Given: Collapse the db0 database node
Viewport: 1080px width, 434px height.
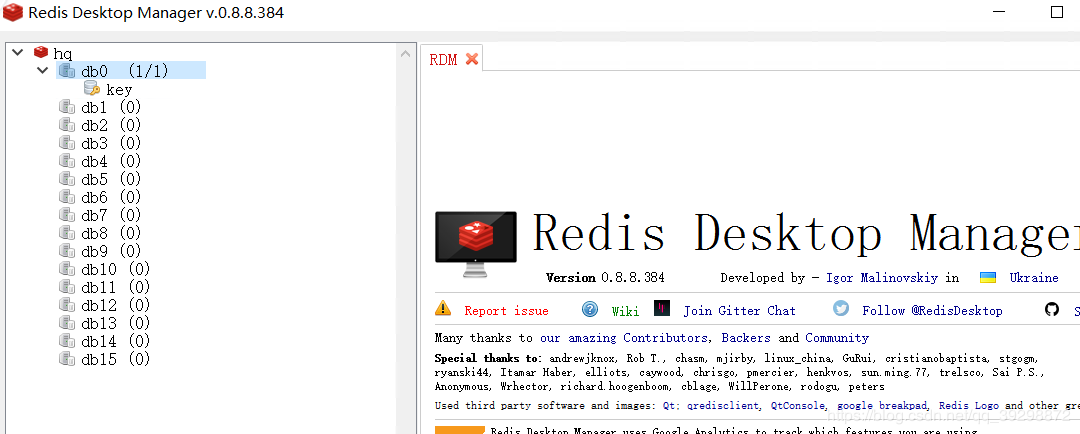Looking at the screenshot, I should 43,70.
